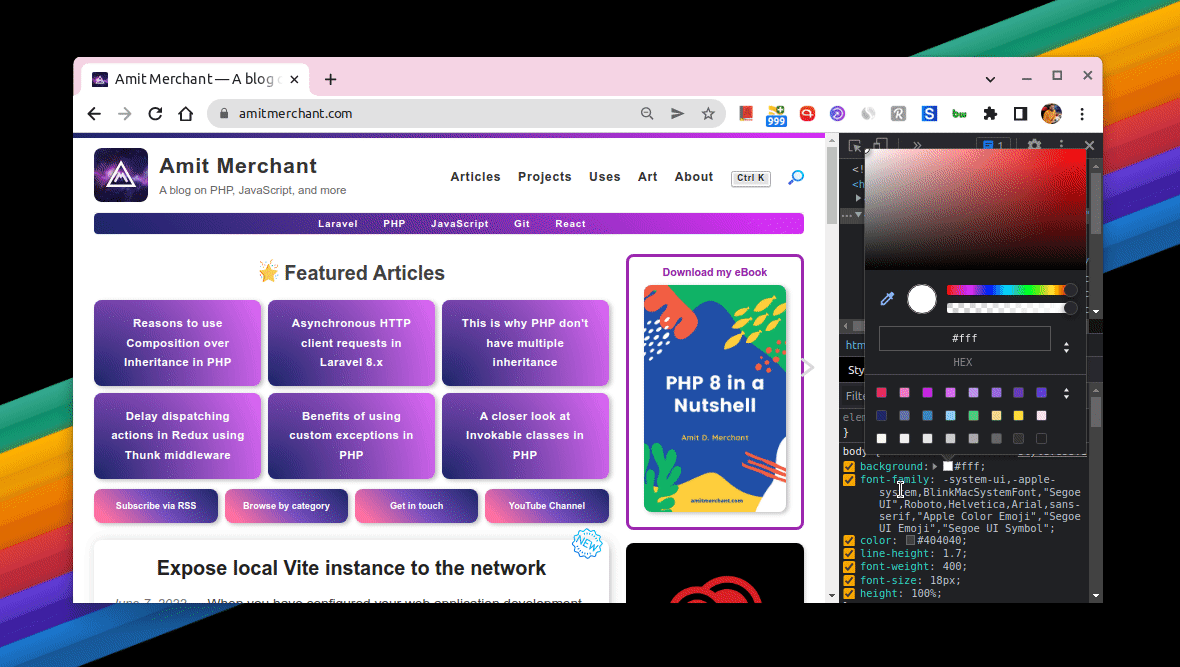Open the Get in touch link
Image resolution: width=1180 pixels, height=667 pixels.
[x=416, y=506]
